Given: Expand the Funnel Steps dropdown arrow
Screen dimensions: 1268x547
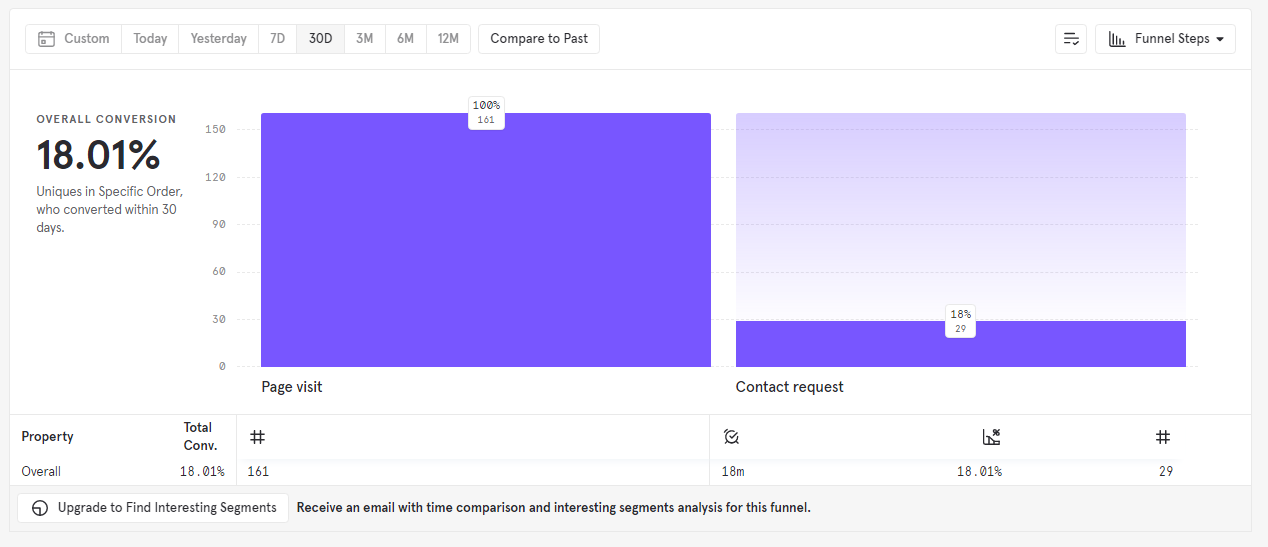Looking at the screenshot, I should 1220,39.
